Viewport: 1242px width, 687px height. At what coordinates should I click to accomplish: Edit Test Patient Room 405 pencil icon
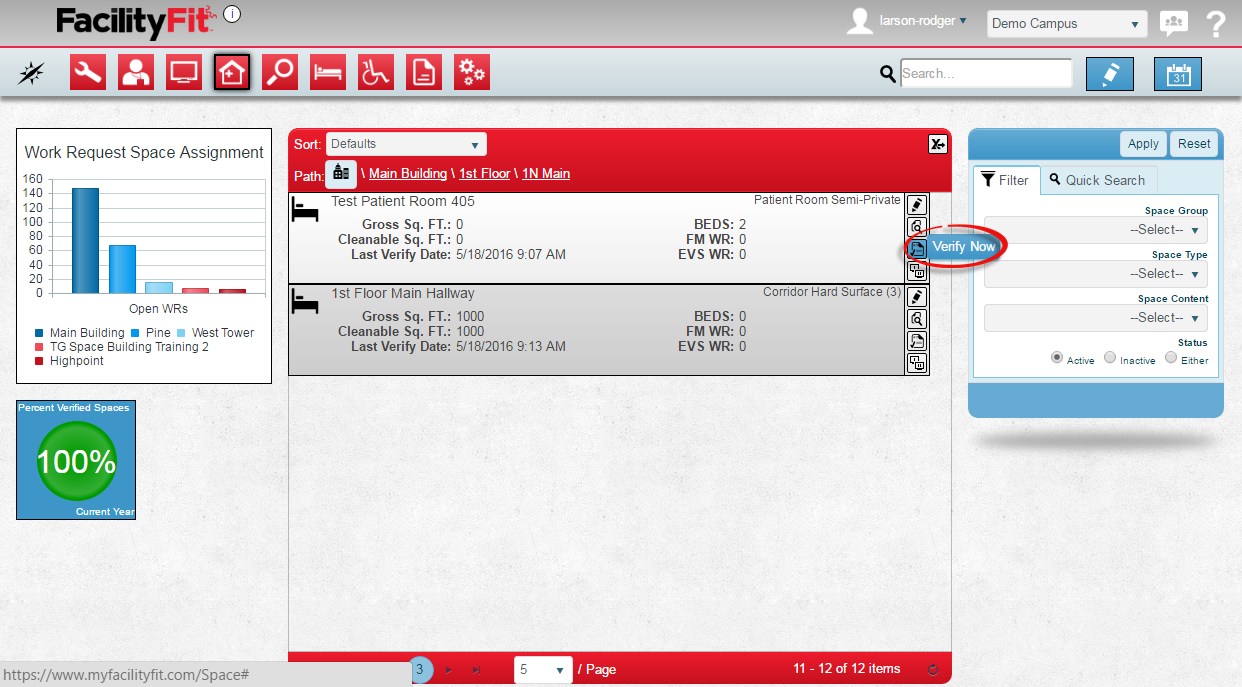pos(916,204)
